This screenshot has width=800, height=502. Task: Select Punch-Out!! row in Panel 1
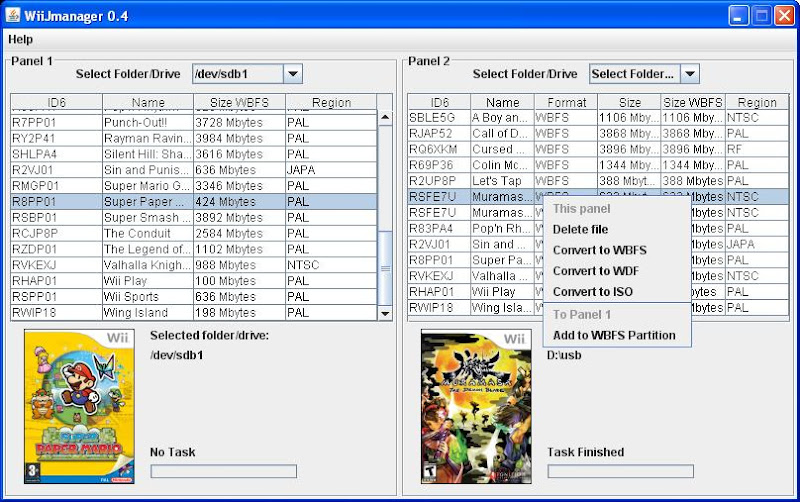pyautogui.click(x=147, y=122)
